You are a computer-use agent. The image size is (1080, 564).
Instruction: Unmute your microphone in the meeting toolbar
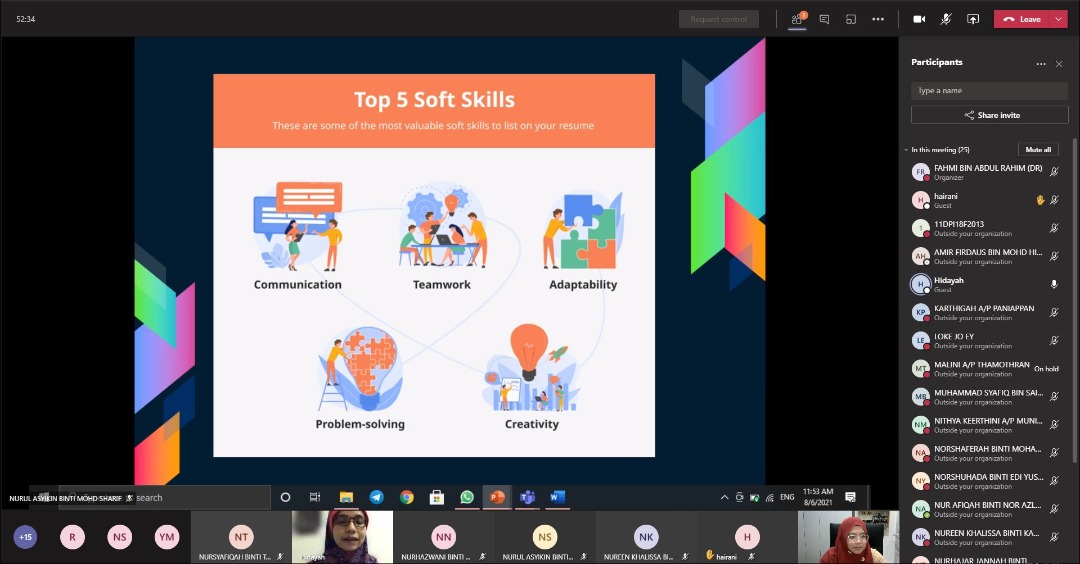(x=946, y=19)
